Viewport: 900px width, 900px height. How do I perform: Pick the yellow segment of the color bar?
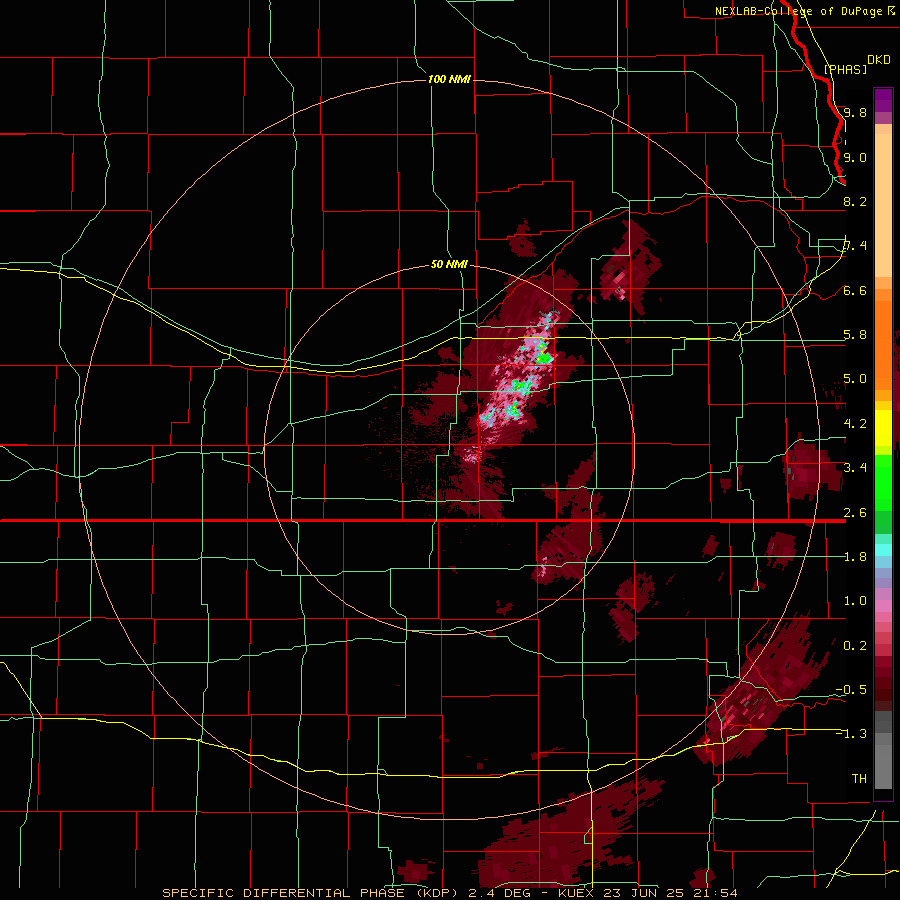pos(883,428)
